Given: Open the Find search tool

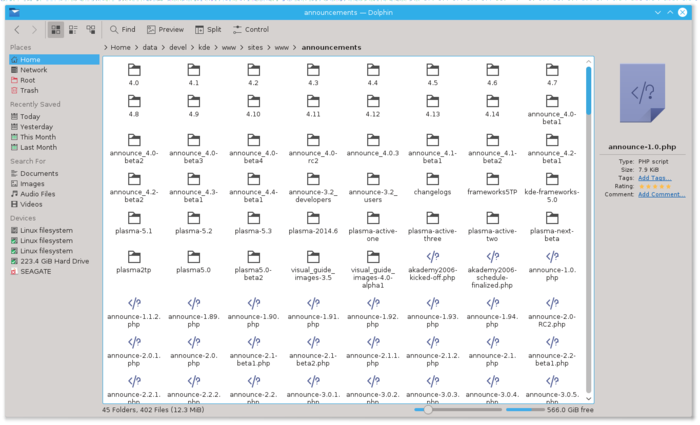Looking at the screenshot, I should click(x=122, y=29).
